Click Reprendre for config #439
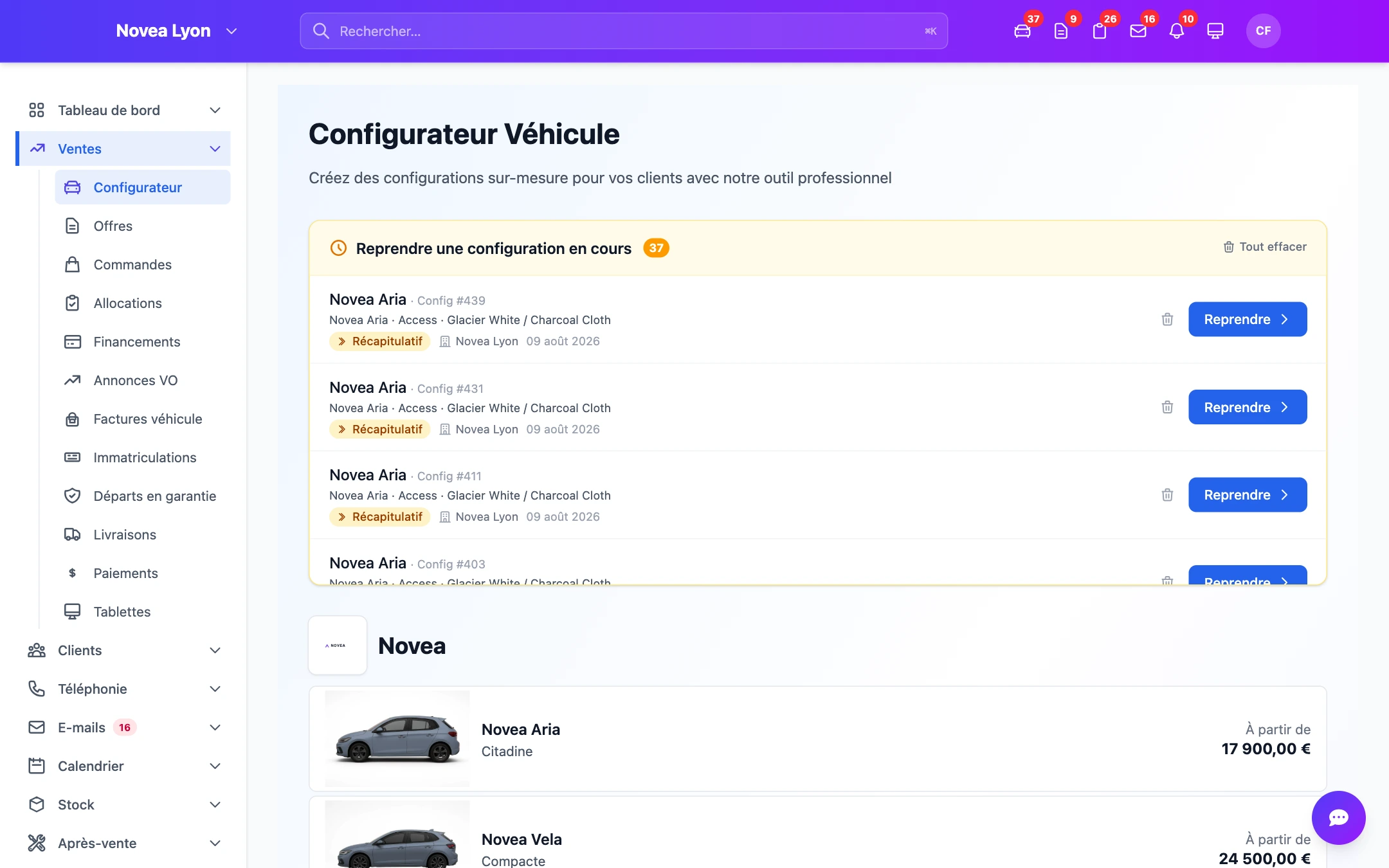The image size is (1389, 868). 1248,320
